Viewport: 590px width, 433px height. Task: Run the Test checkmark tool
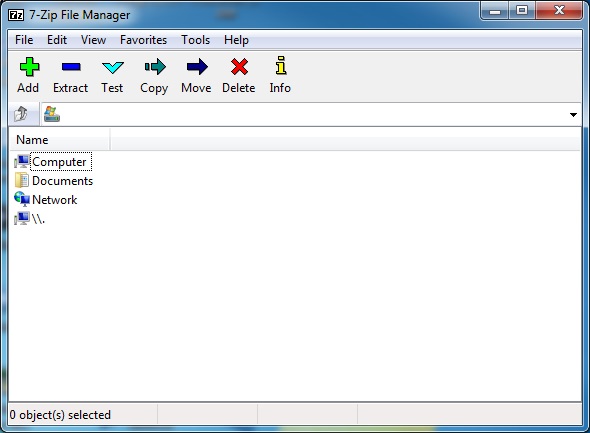(113, 68)
